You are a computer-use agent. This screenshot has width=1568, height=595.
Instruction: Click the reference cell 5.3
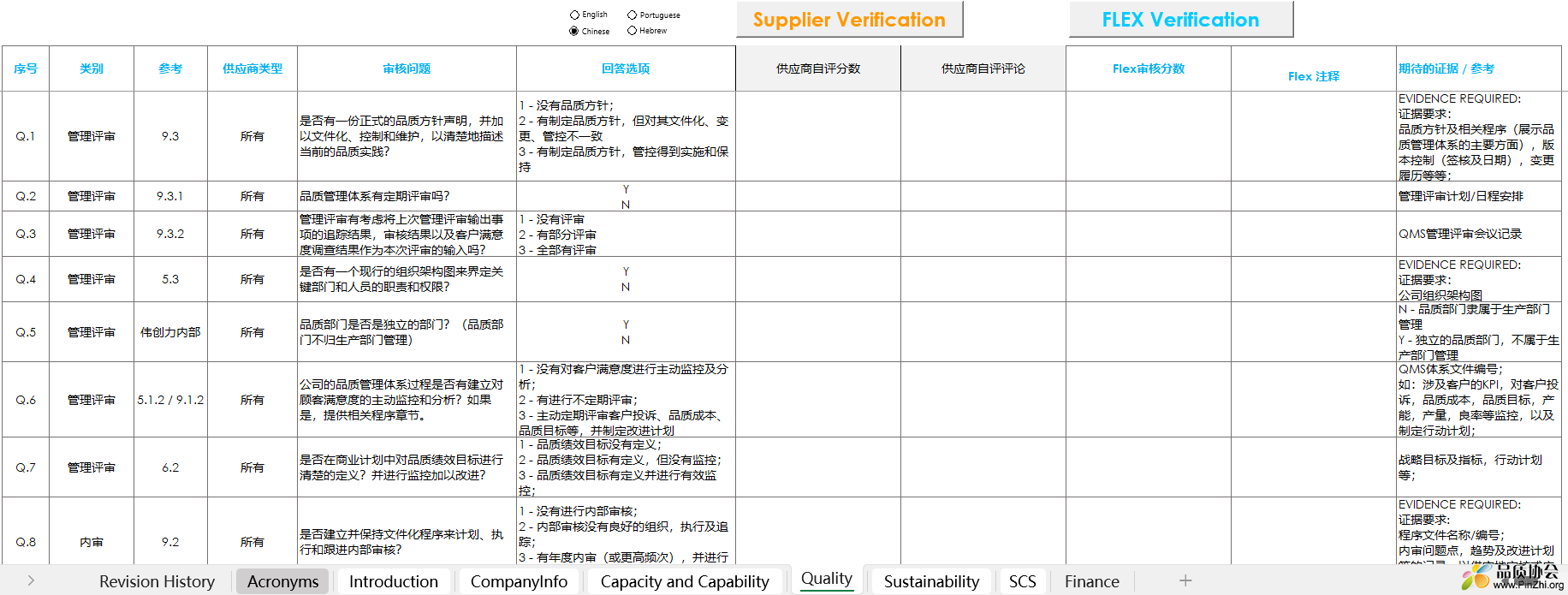(x=170, y=279)
